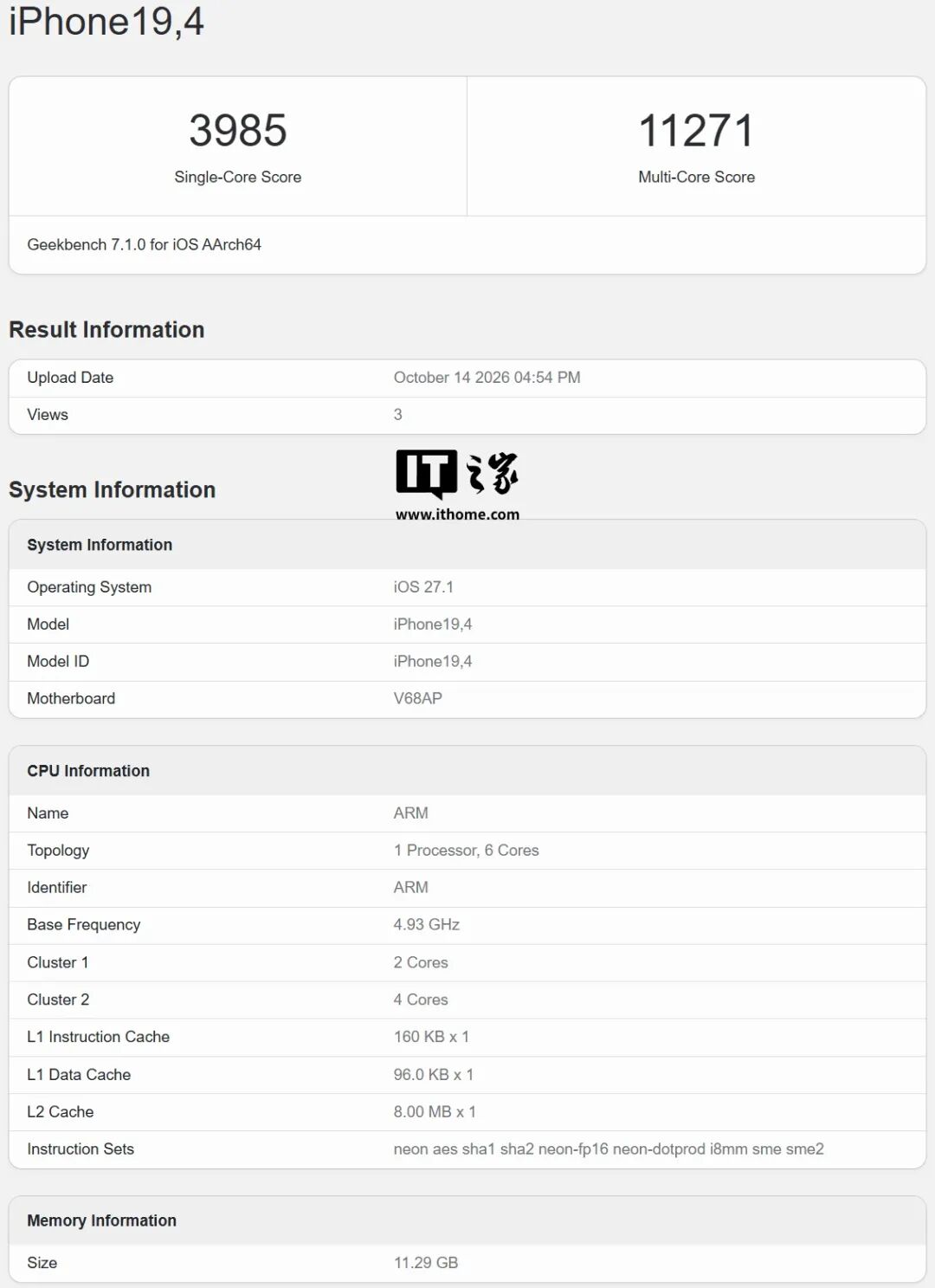
Task: Click the "96.0 KB x 1" value
Action: point(434,1075)
